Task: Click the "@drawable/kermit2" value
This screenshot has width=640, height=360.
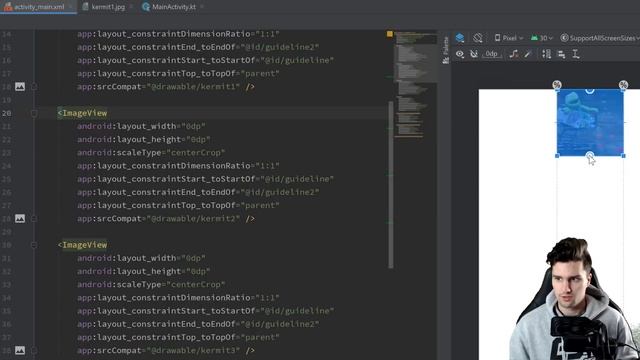Action: pos(193,218)
